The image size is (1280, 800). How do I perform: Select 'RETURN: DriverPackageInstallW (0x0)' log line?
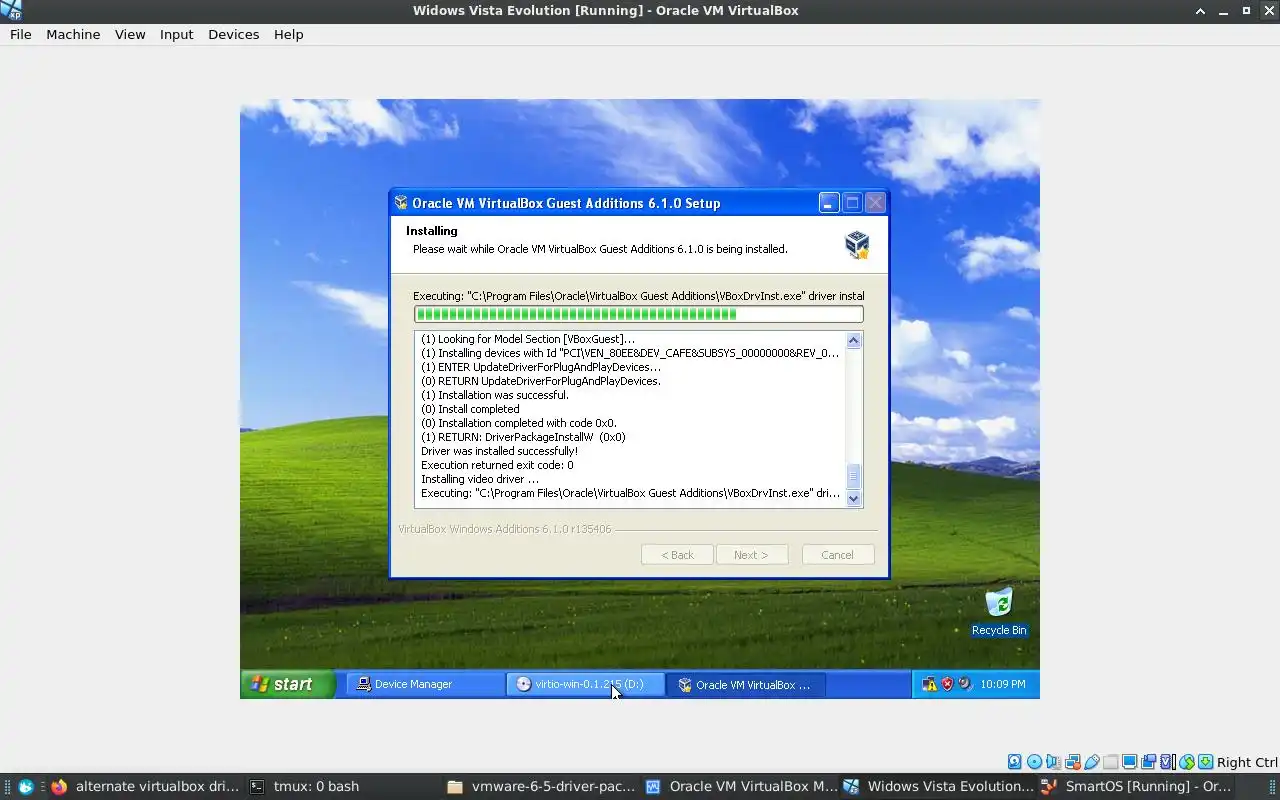tap(523, 437)
